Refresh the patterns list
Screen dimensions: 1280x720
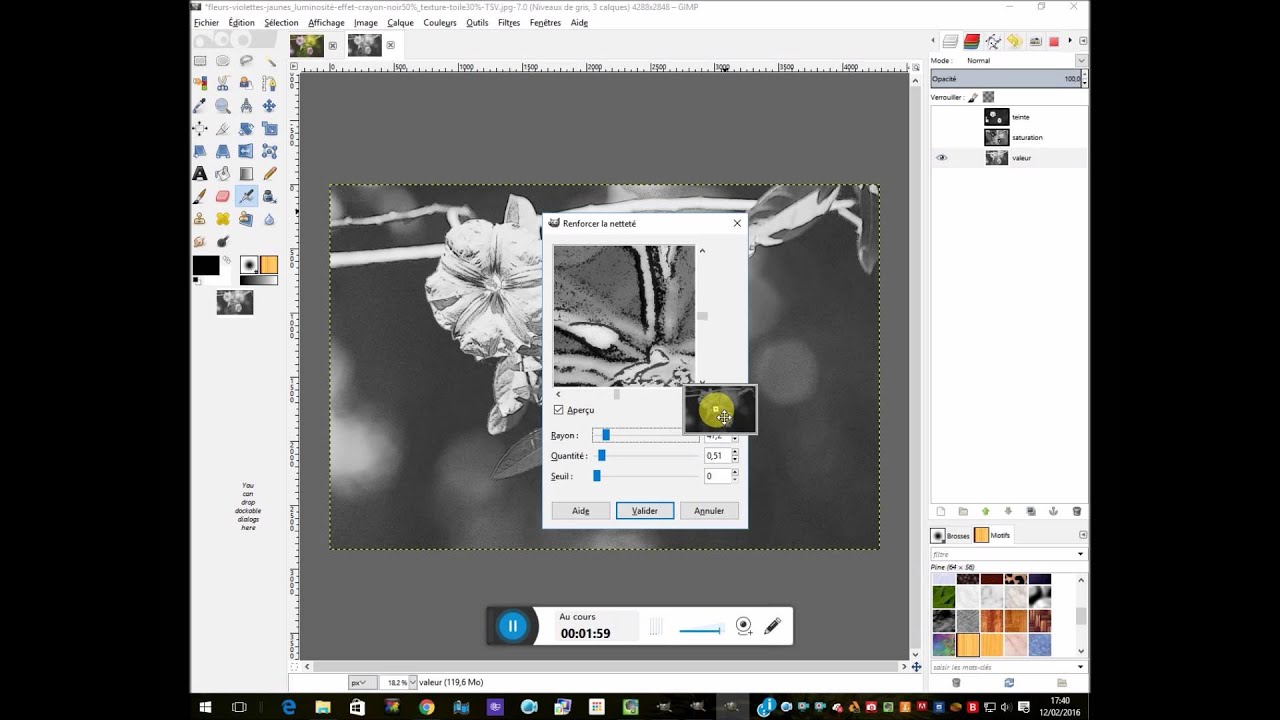pyautogui.click(x=1009, y=682)
